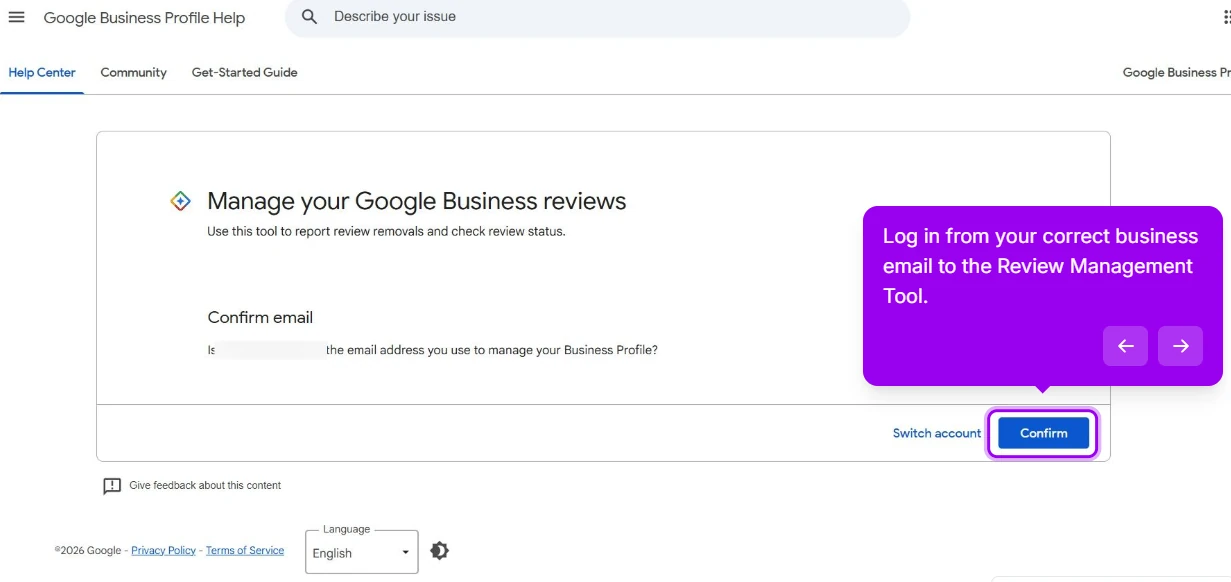This screenshot has width=1231, height=582.
Task: Click the Google Business Profile Help title
Action: 144,18
